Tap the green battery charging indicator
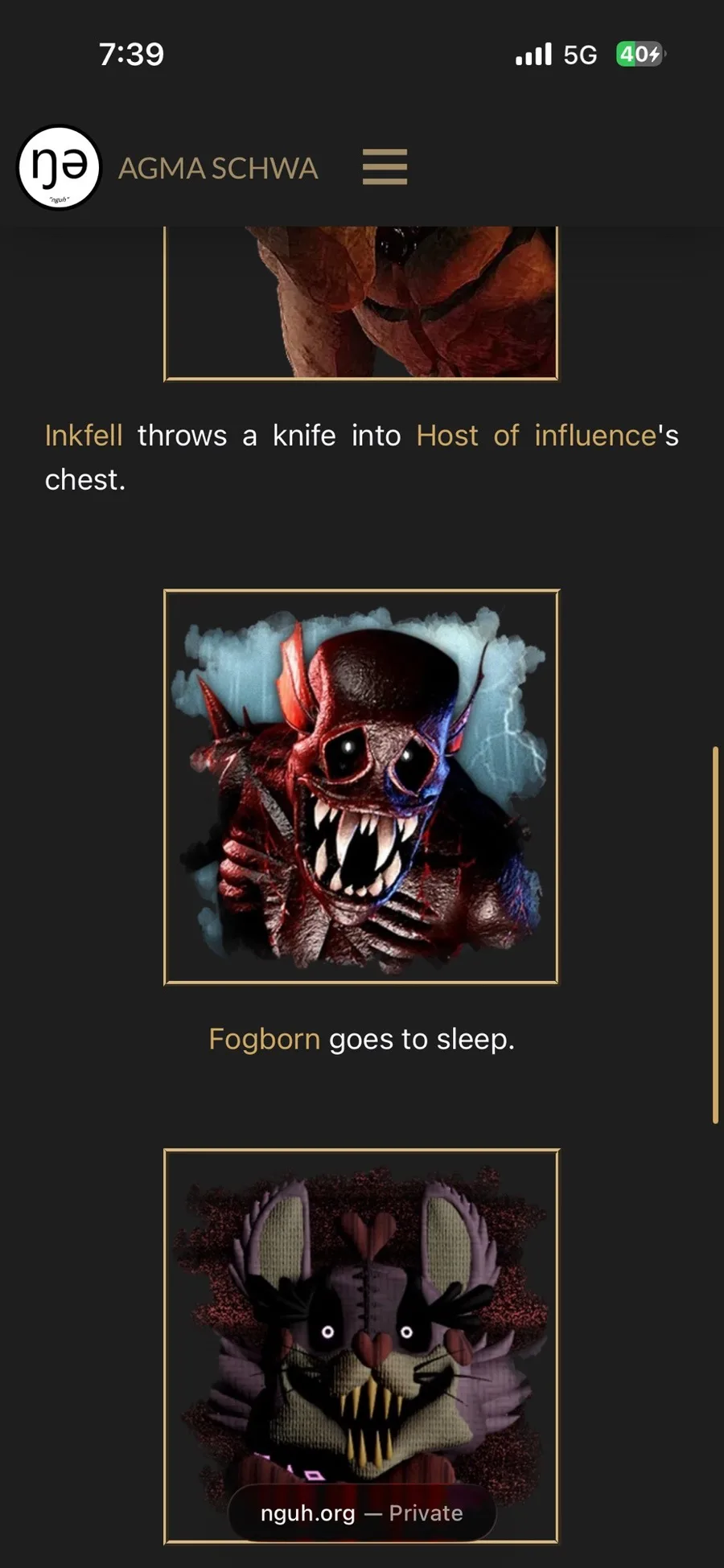Image resolution: width=724 pixels, height=1568 pixels. pyautogui.click(x=640, y=54)
